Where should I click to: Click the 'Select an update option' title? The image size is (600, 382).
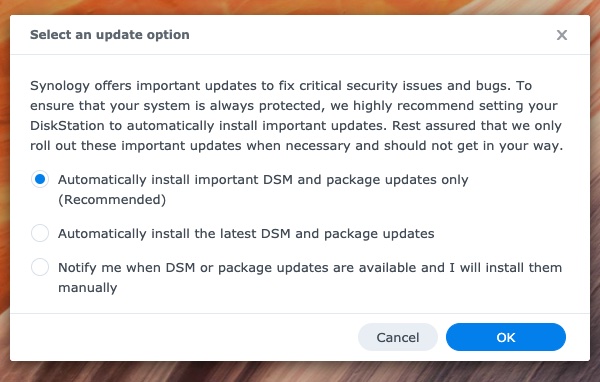pos(110,35)
